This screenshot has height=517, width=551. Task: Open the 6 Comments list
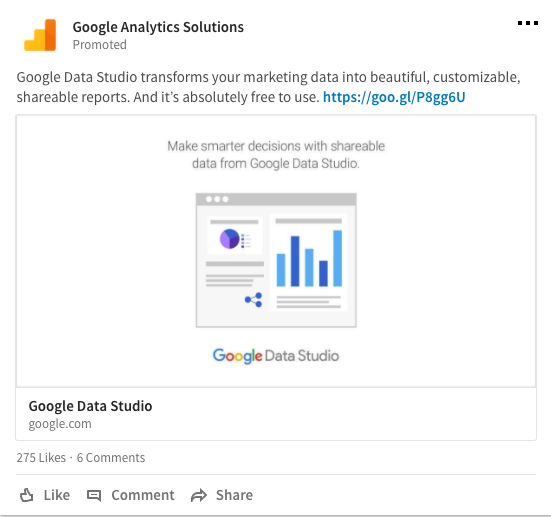point(111,458)
